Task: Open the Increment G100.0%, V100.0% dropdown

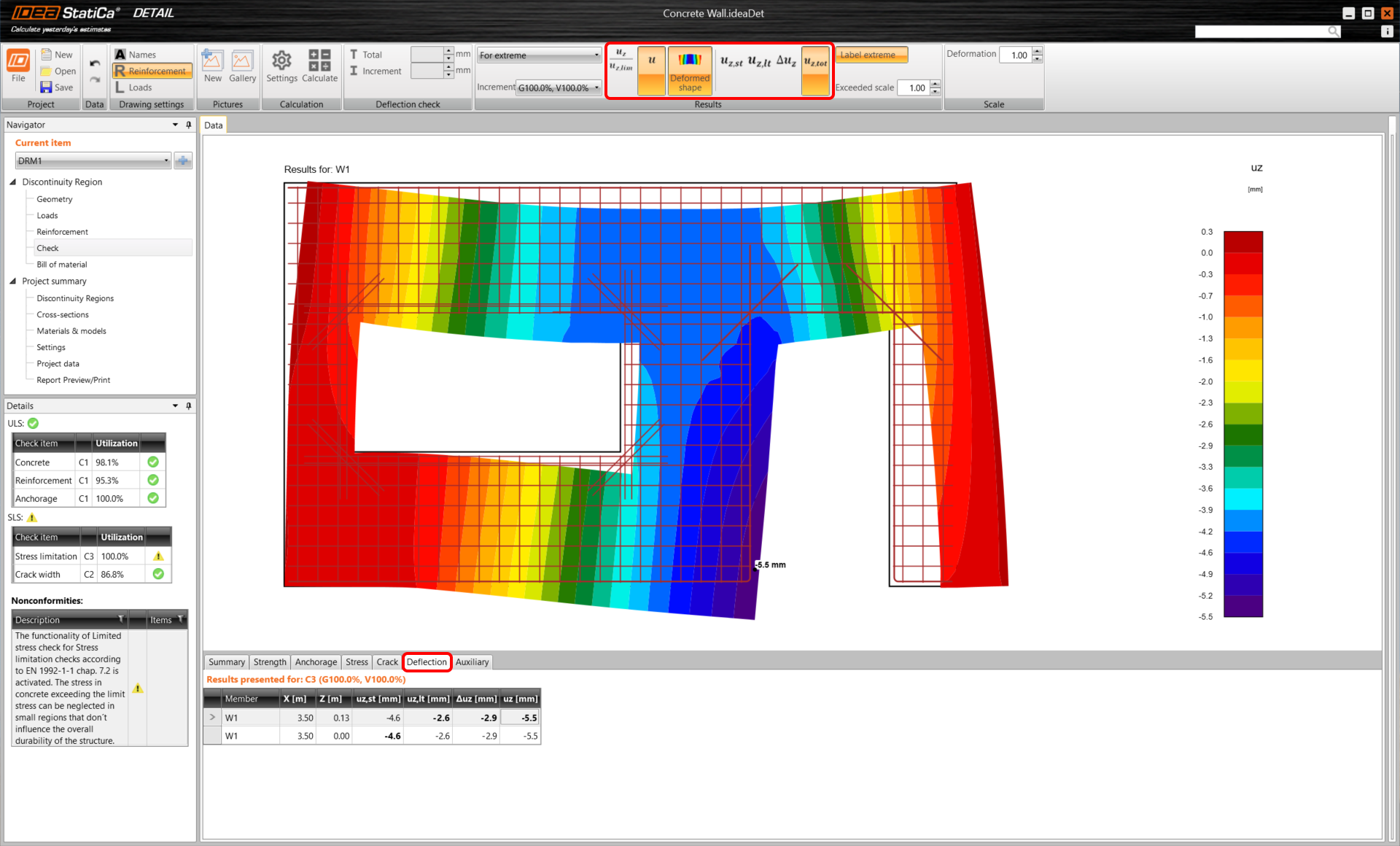Action: coord(559,88)
